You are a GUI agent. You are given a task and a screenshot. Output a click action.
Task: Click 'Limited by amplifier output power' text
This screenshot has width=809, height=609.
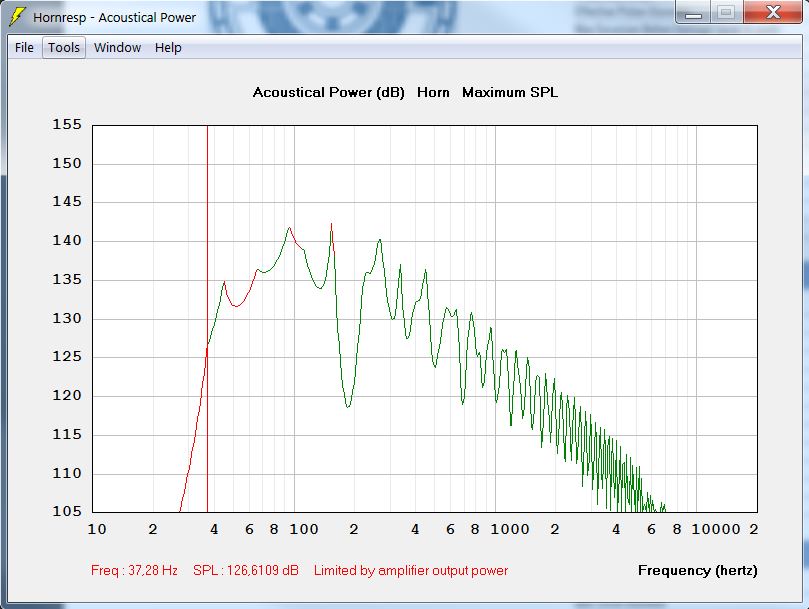coord(411,570)
